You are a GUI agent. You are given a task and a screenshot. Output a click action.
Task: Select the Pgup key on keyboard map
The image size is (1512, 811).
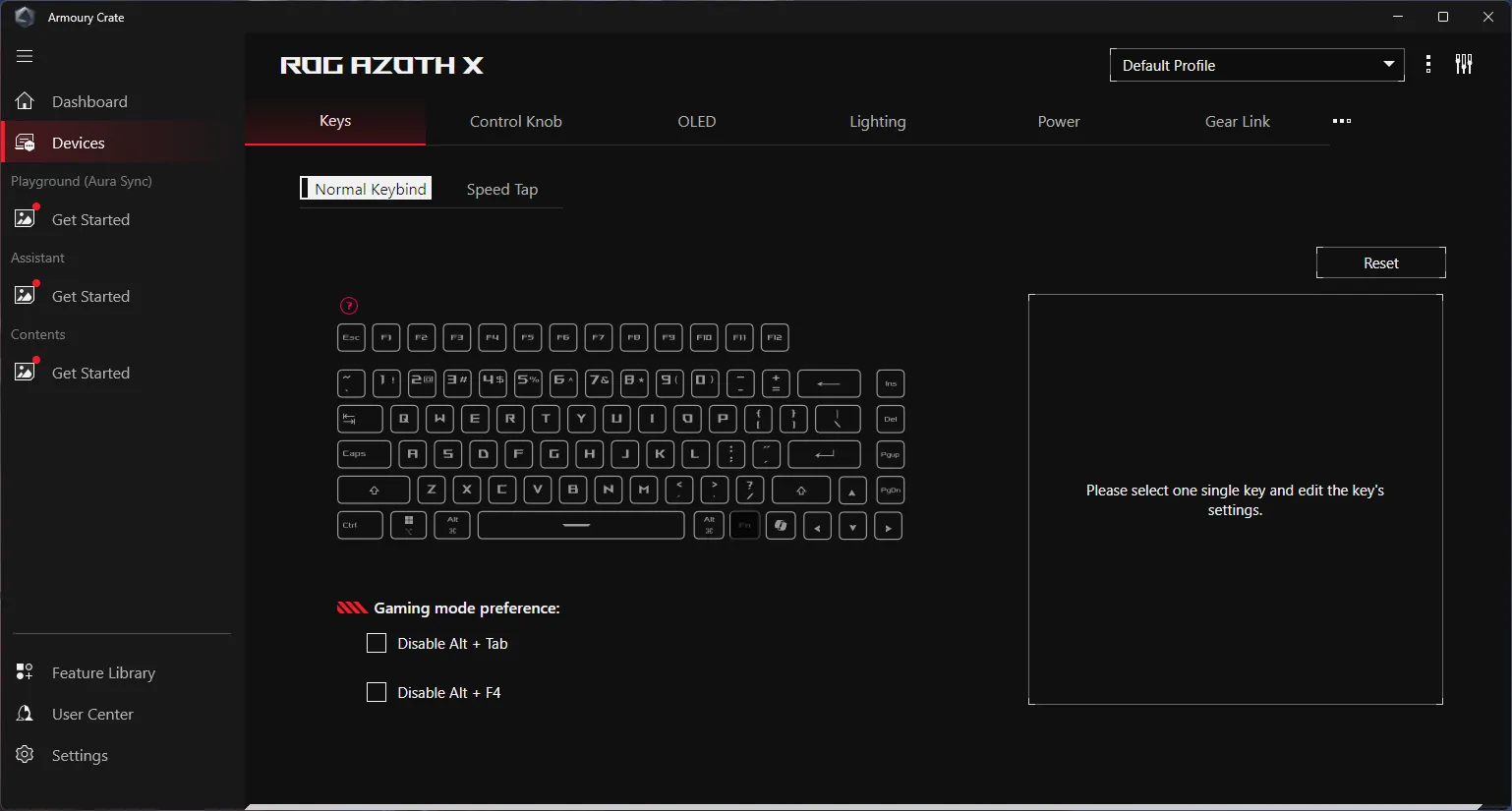891,454
